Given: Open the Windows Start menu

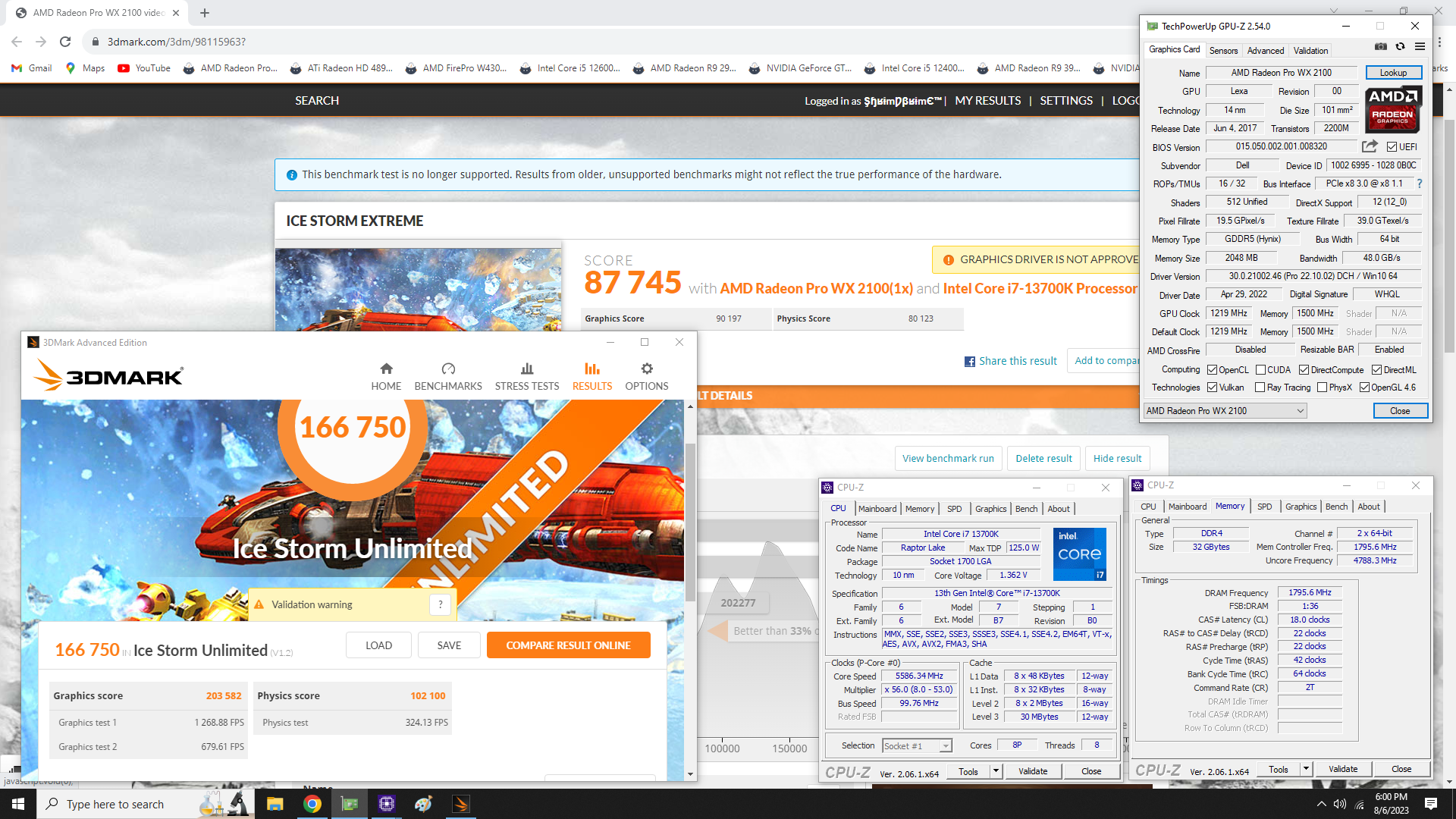Looking at the screenshot, I should click(x=18, y=804).
